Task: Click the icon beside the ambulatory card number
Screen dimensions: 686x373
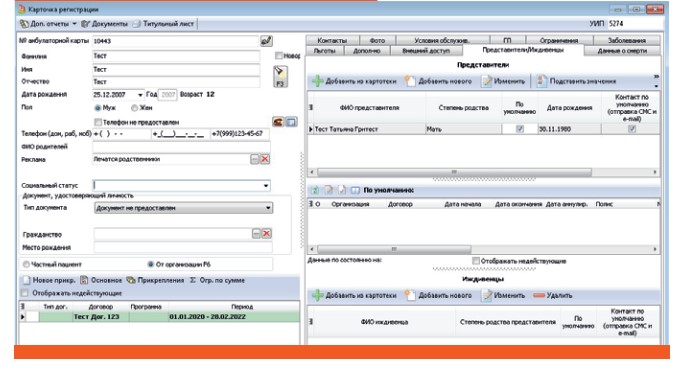Action: click(x=266, y=41)
